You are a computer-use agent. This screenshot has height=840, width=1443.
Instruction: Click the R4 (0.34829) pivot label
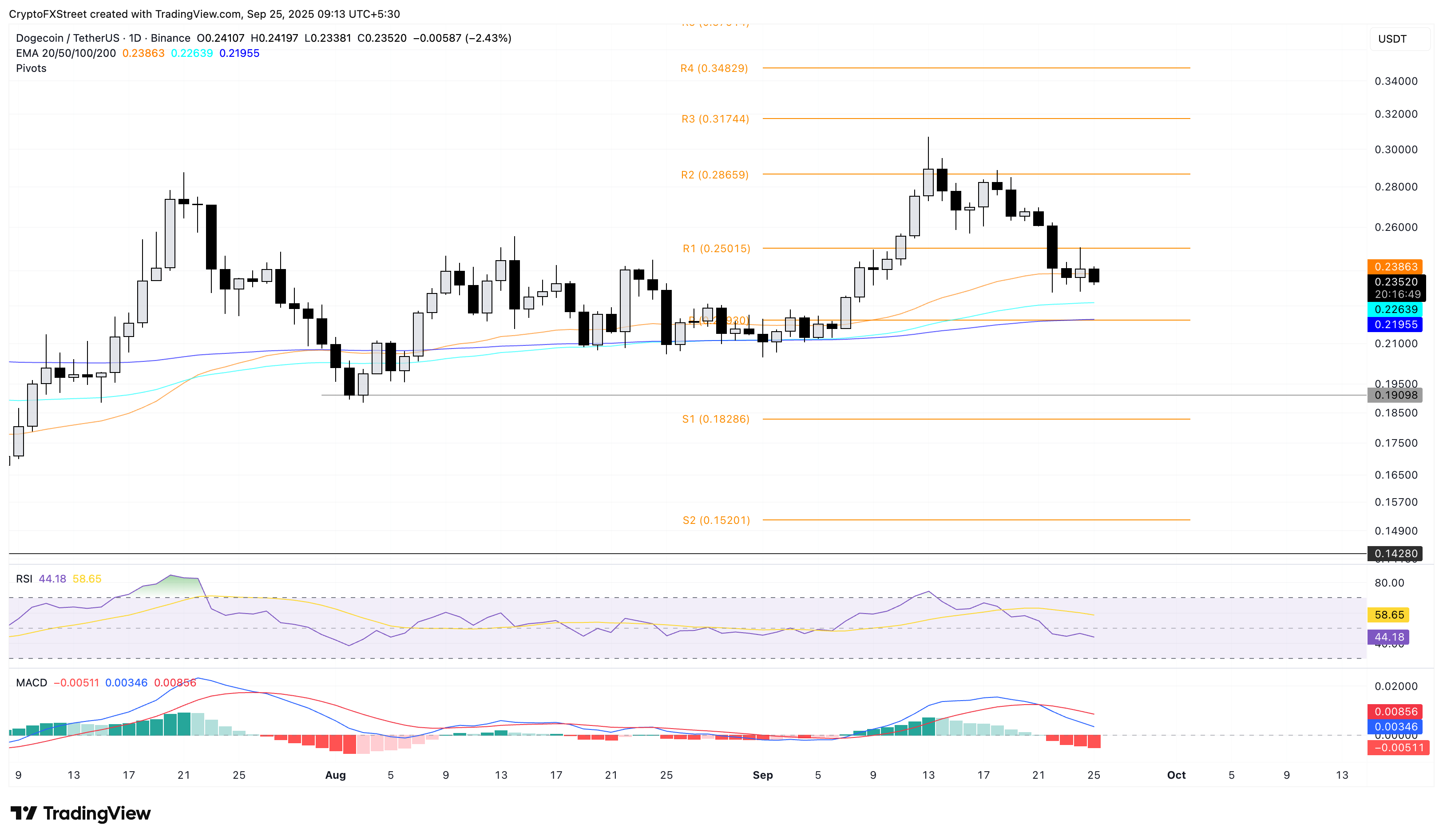click(x=714, y=68)
